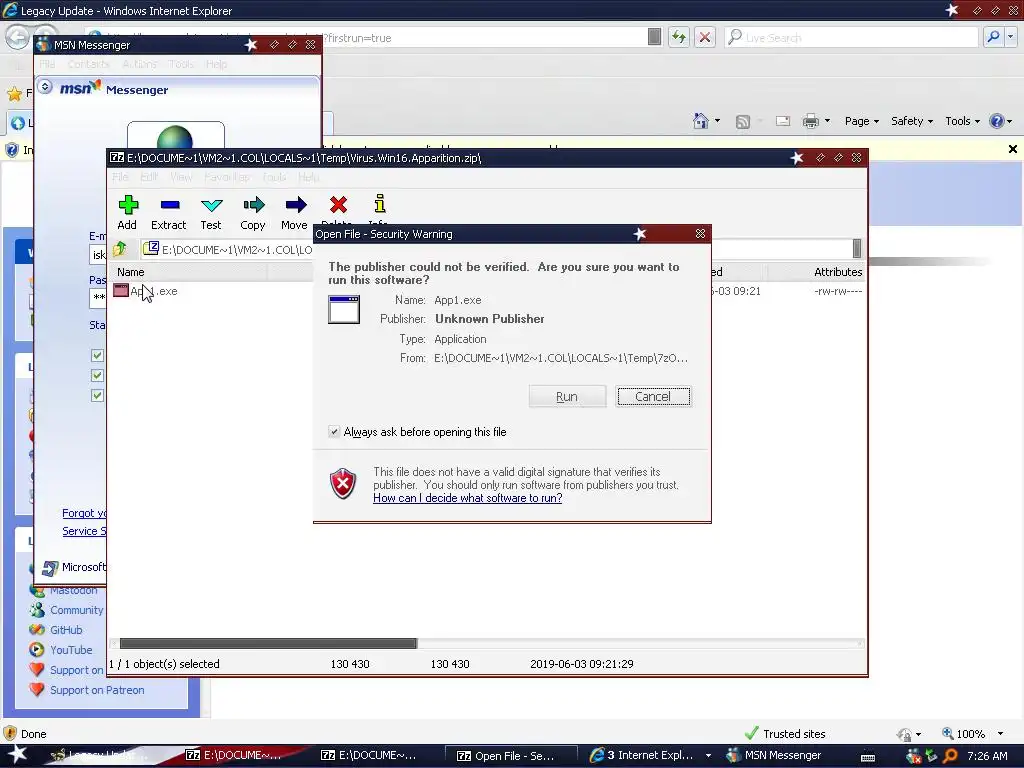Click the star Start button on taskbar
The width and height of the screenshot is (1024, 768).
click(18, 755)
